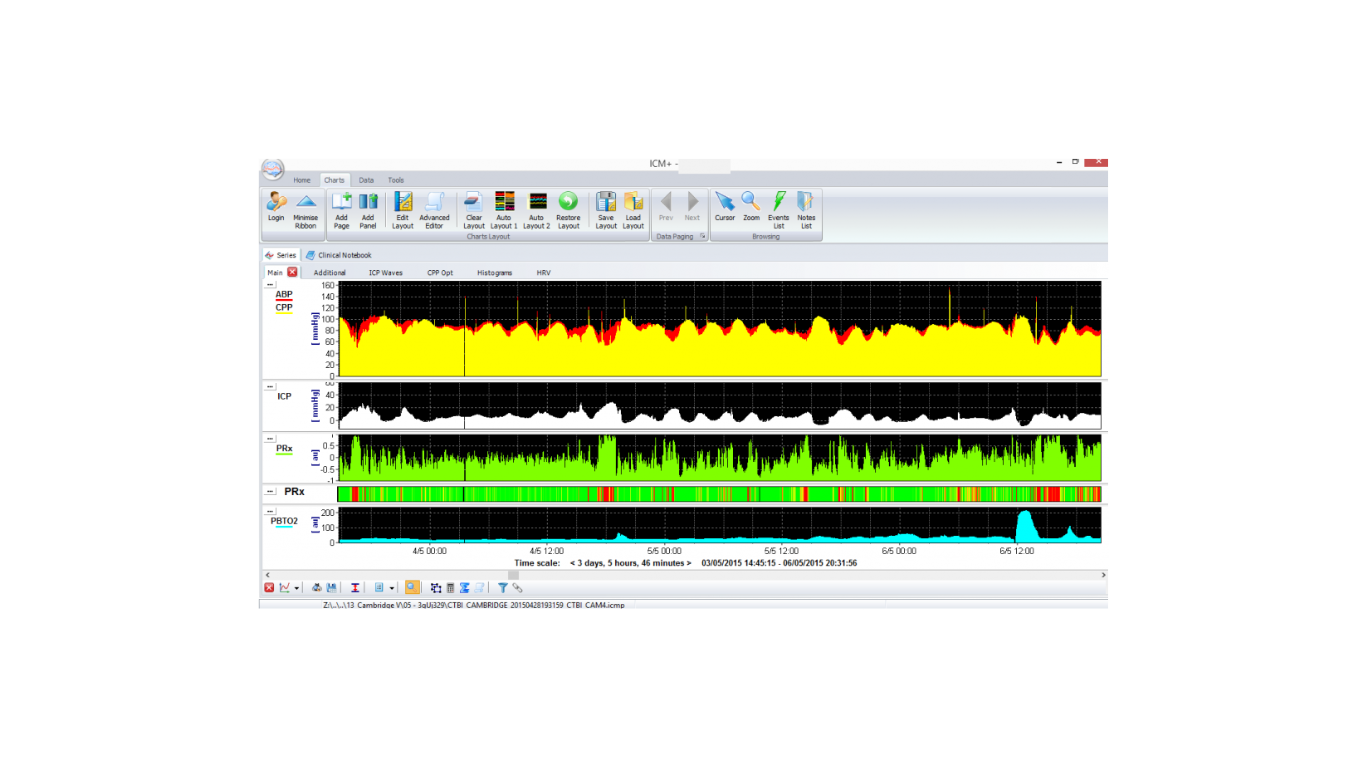Open the Data Paging dialog launcher

click(703, 237)
